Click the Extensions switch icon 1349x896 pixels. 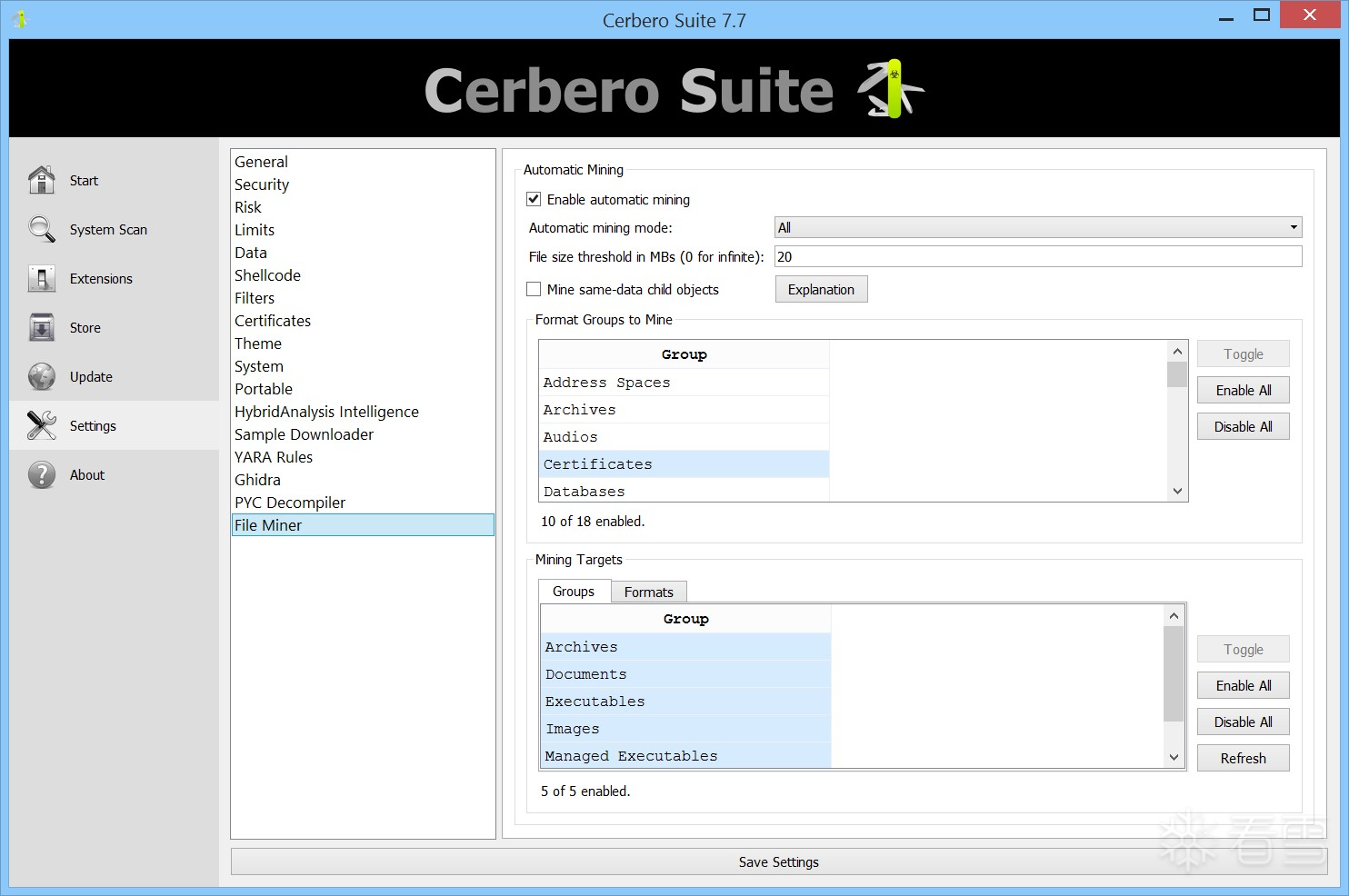click(42, 278)
